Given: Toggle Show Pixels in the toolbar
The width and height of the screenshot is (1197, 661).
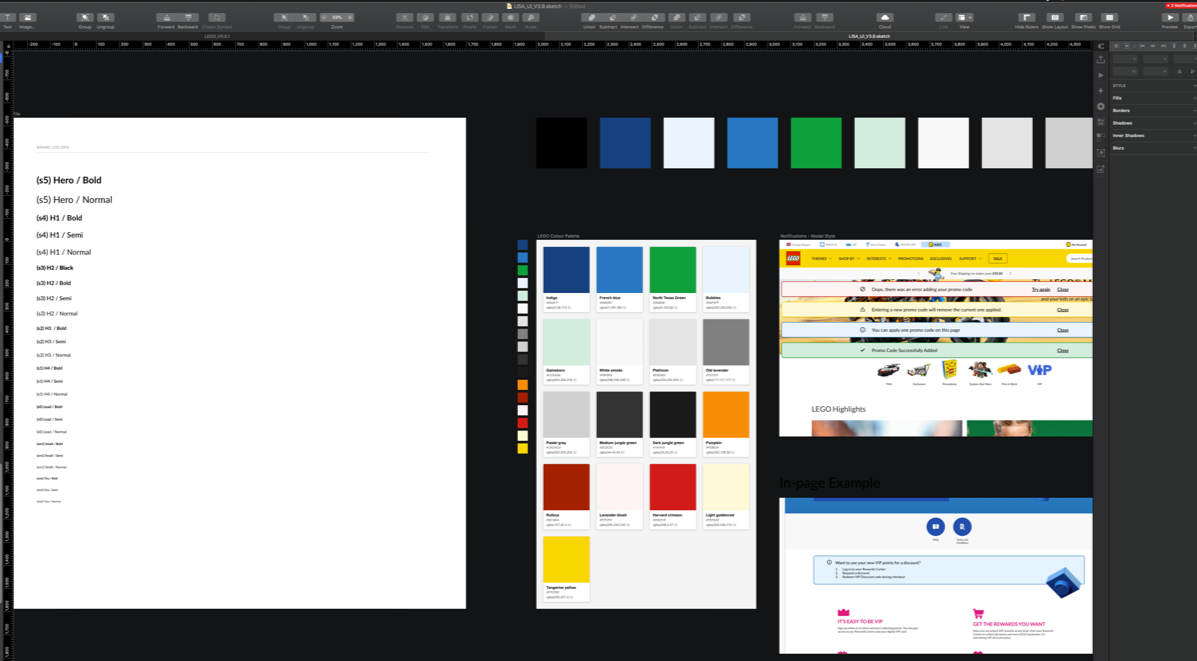Looking at the screenshot, I should coord(1082,18).
